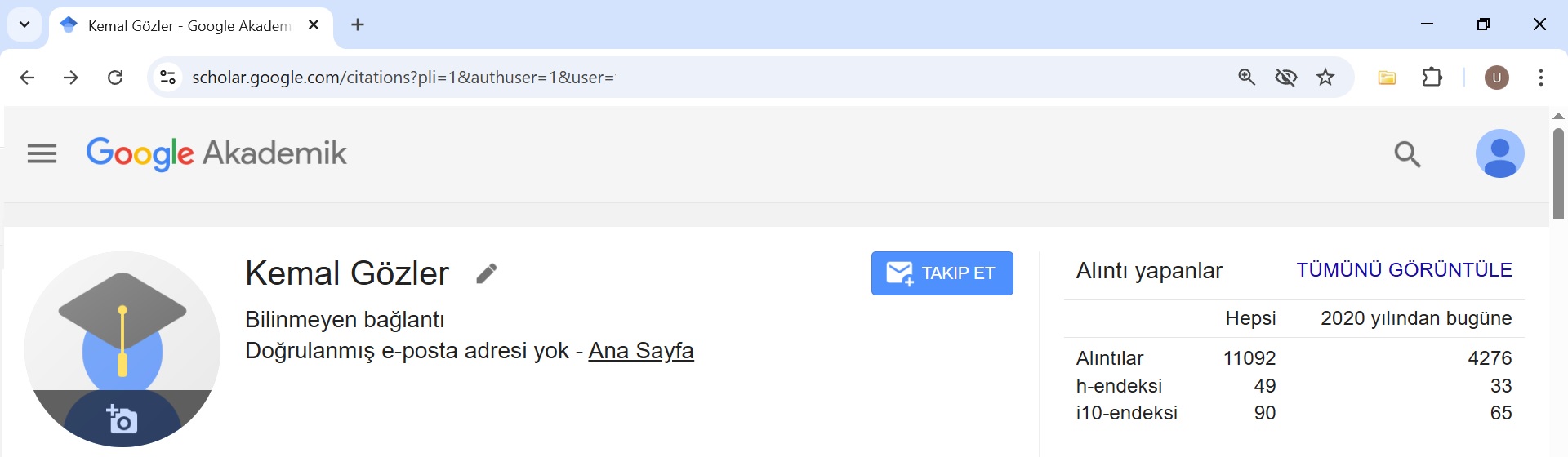Bookmark this page with the star icon
The height and width of the screenshot is (457, 1568).
click(1325, 78)
